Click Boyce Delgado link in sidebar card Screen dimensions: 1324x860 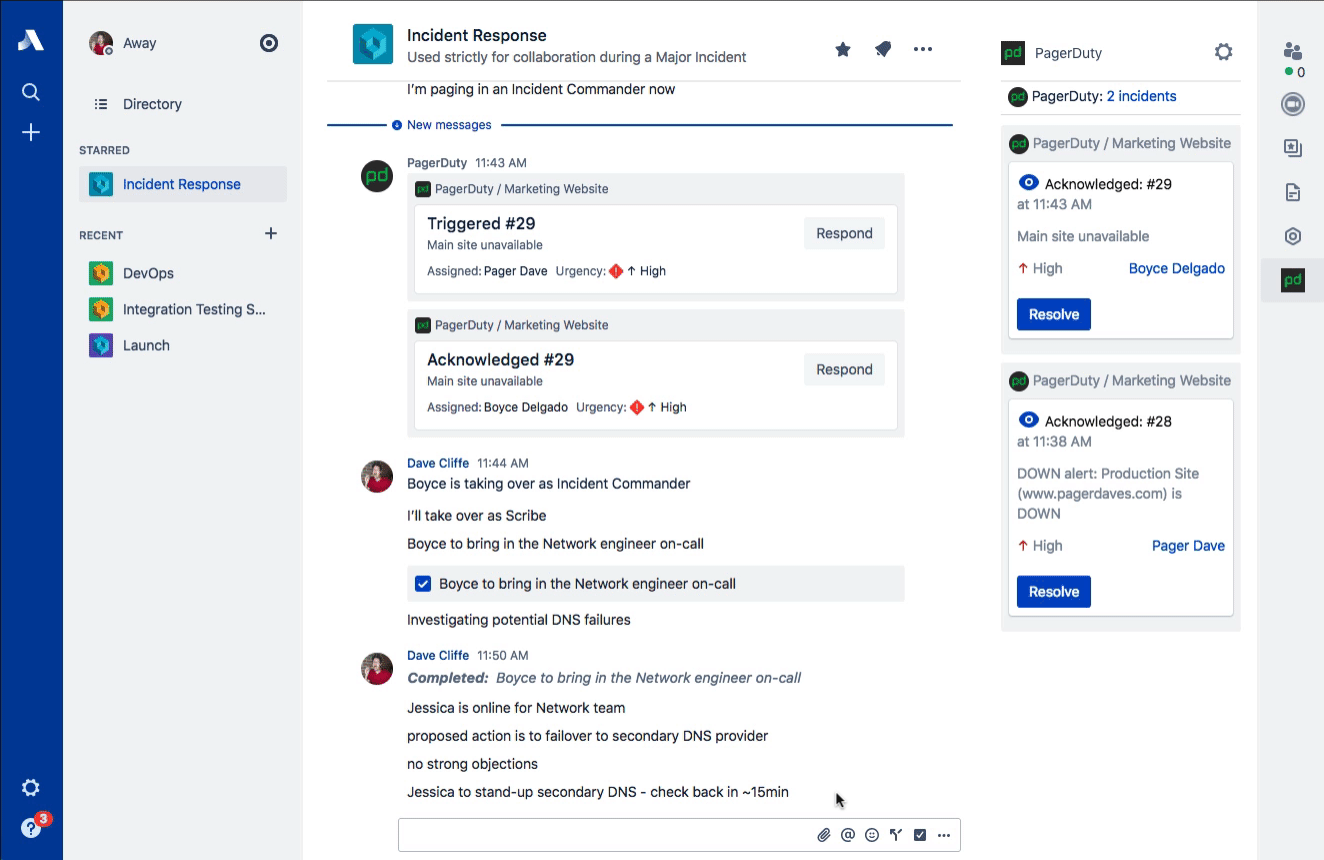1177,268
